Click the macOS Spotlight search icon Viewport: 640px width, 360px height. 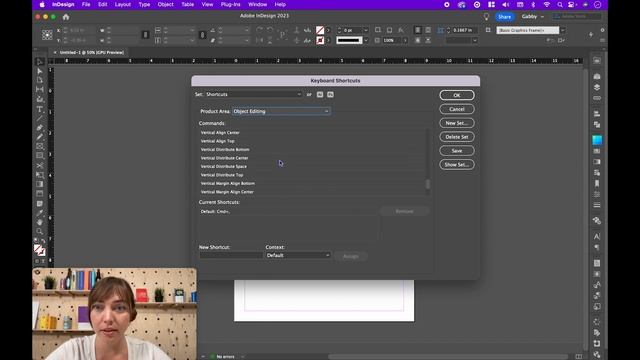tap(560, 4)
